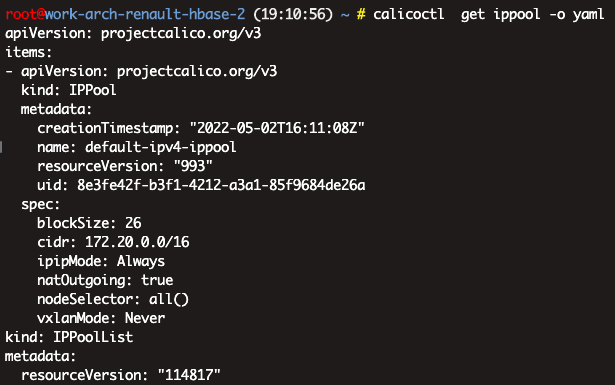The height and width of the screenshot is (385, 615).
Task: Click the hostname work-arch-renault-hbase-2
Action: 145,15
